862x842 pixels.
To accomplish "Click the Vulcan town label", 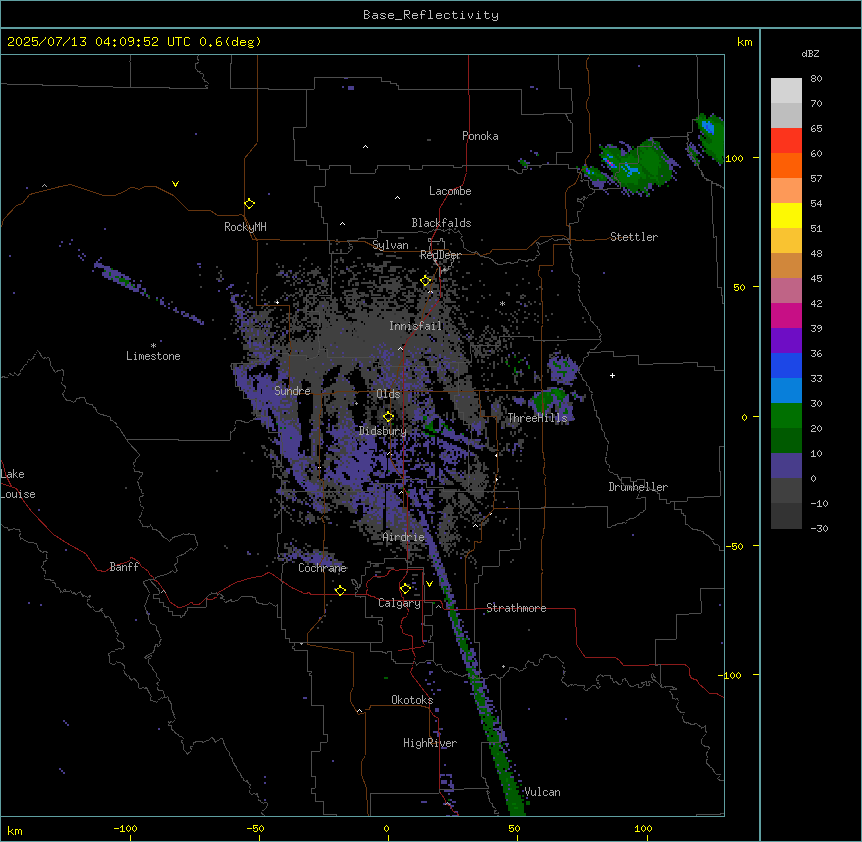I will tap(542, 792).
